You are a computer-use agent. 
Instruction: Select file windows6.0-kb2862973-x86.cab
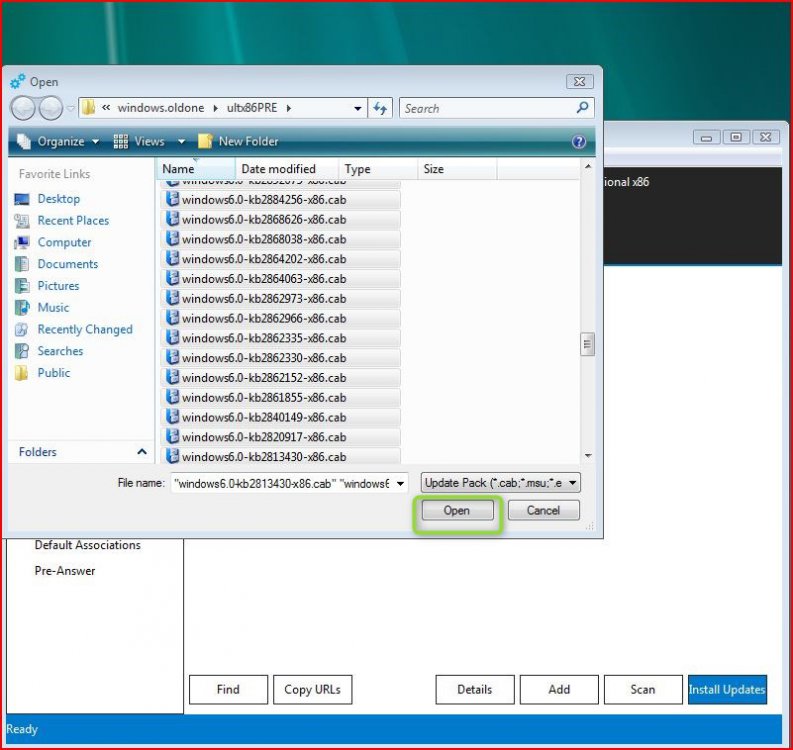pos(281,298)
